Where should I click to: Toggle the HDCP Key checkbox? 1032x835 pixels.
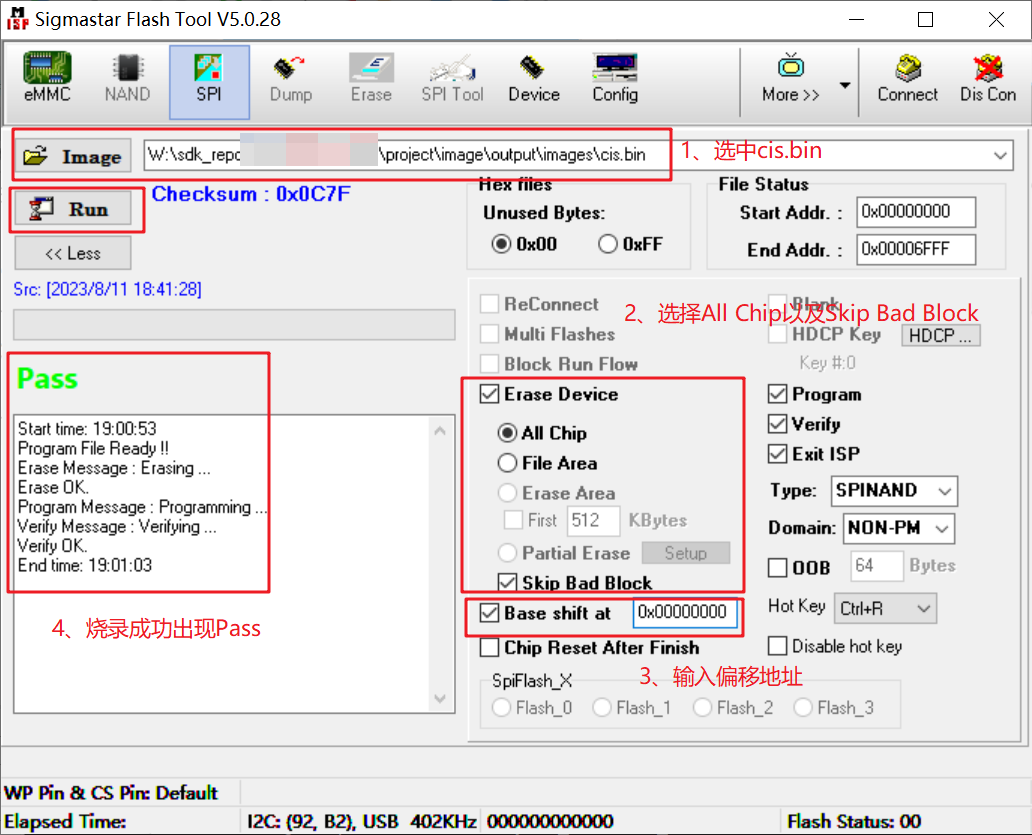pyautogui.click(x=777, y=334)
